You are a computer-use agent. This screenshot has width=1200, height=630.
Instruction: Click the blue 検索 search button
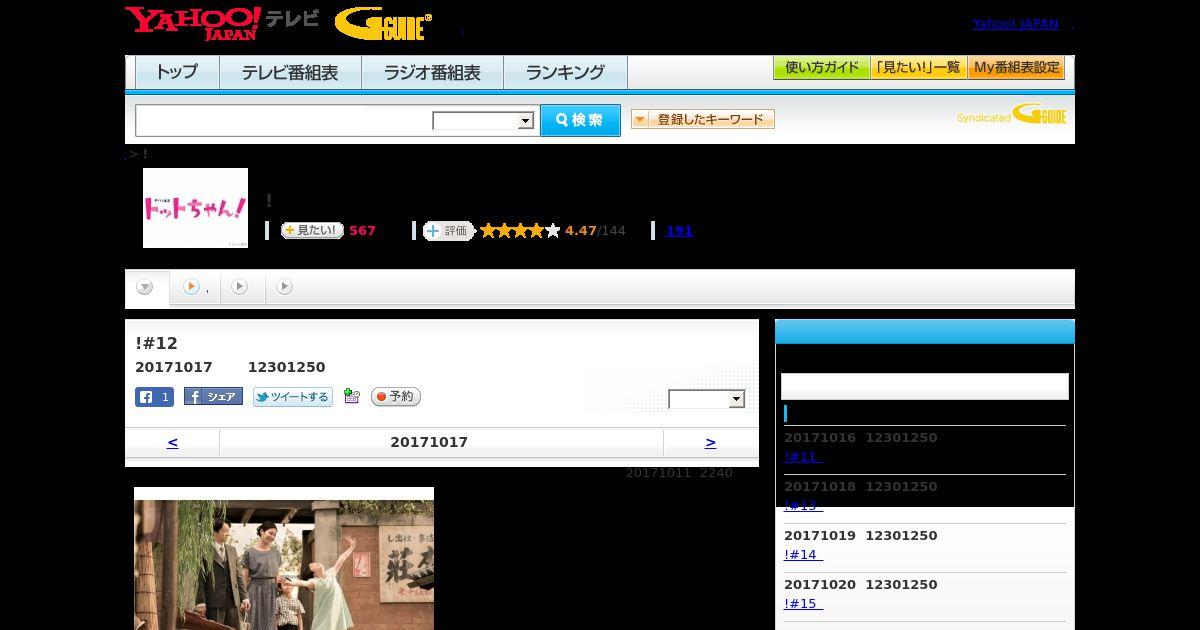coord(580,120)
